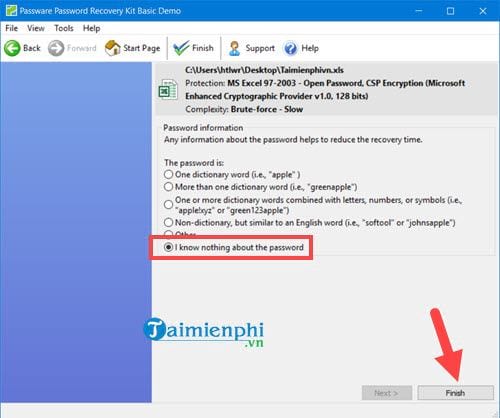Open the Help menu
The width and height of the screenshot is (500, 418).
(x=91, y=28)
